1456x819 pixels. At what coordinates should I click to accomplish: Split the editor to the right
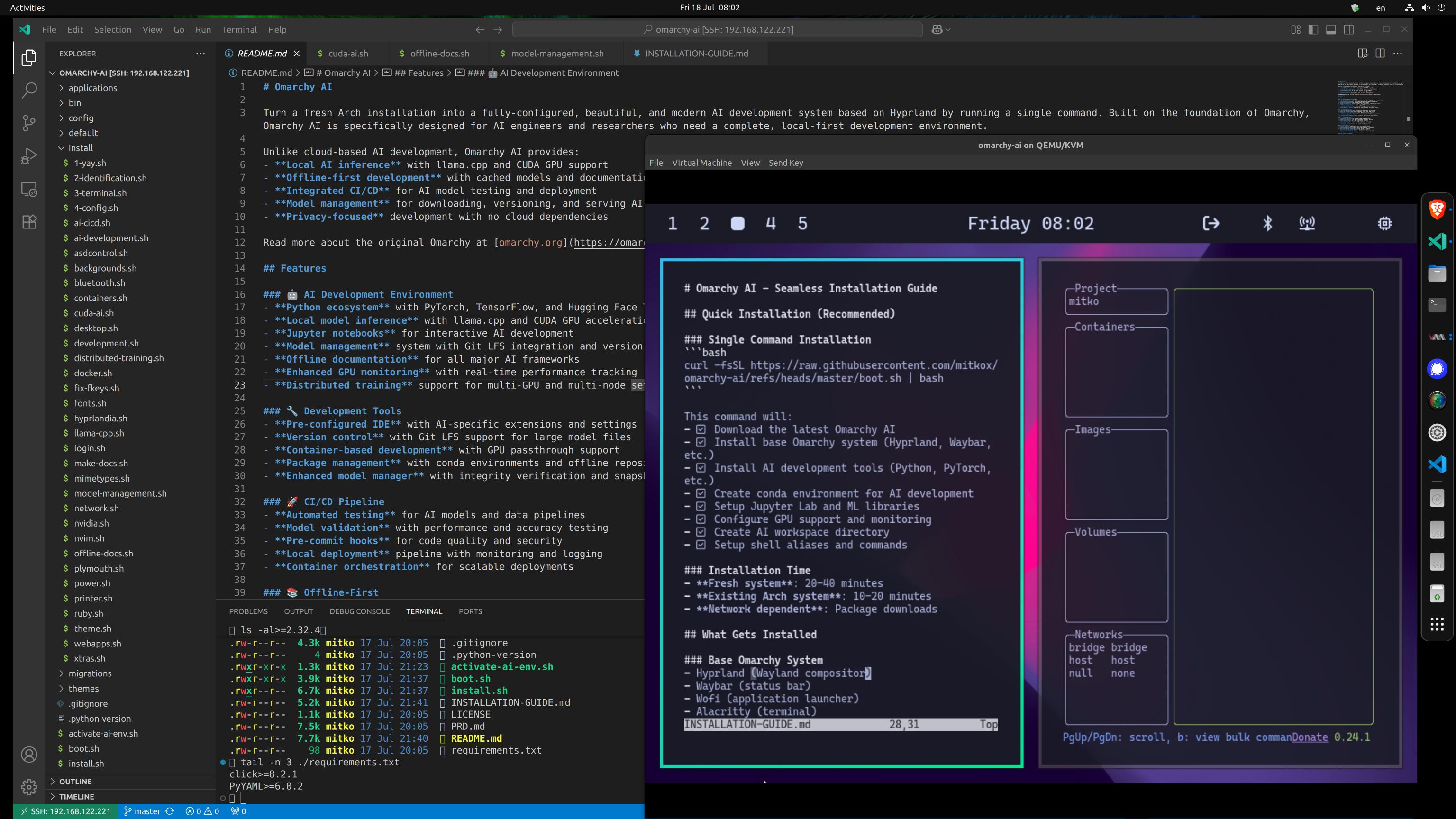coord(1380,53)
